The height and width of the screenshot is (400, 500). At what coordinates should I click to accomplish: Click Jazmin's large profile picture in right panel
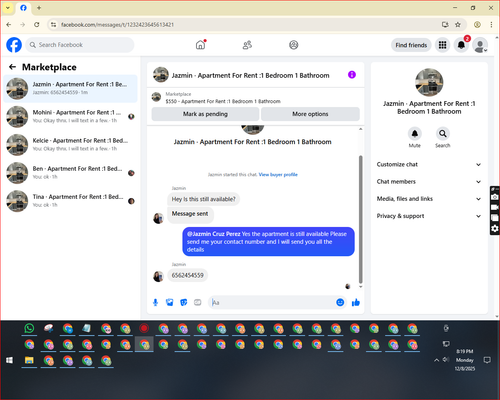(429, 82)
